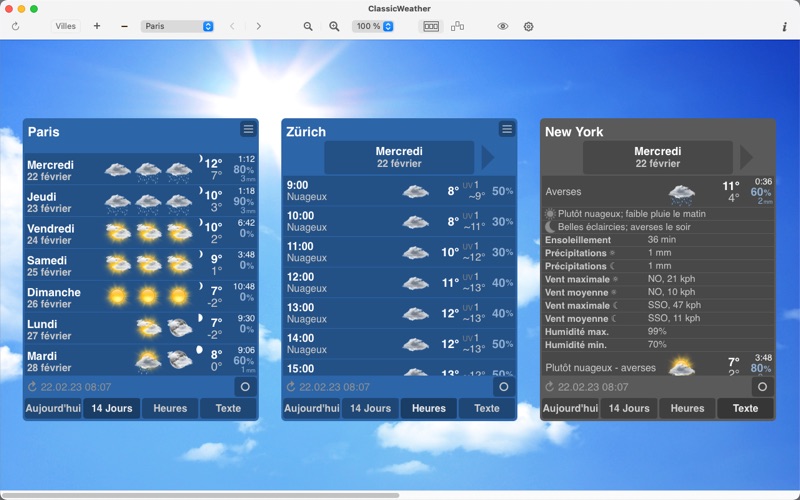800x500 pixels.
Task: Click the New York panel title
Action: pyautogui.click(x=574, y=132)
